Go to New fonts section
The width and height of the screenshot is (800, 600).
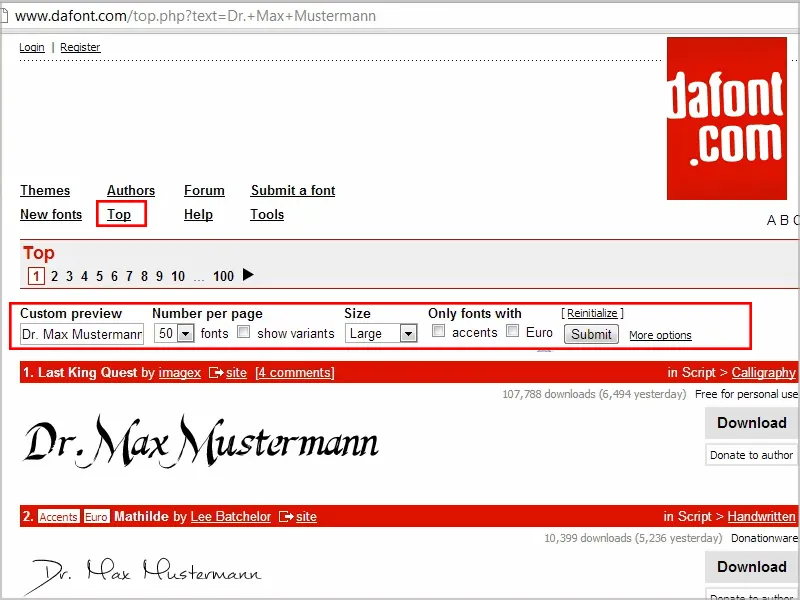[x=51, y=214]
